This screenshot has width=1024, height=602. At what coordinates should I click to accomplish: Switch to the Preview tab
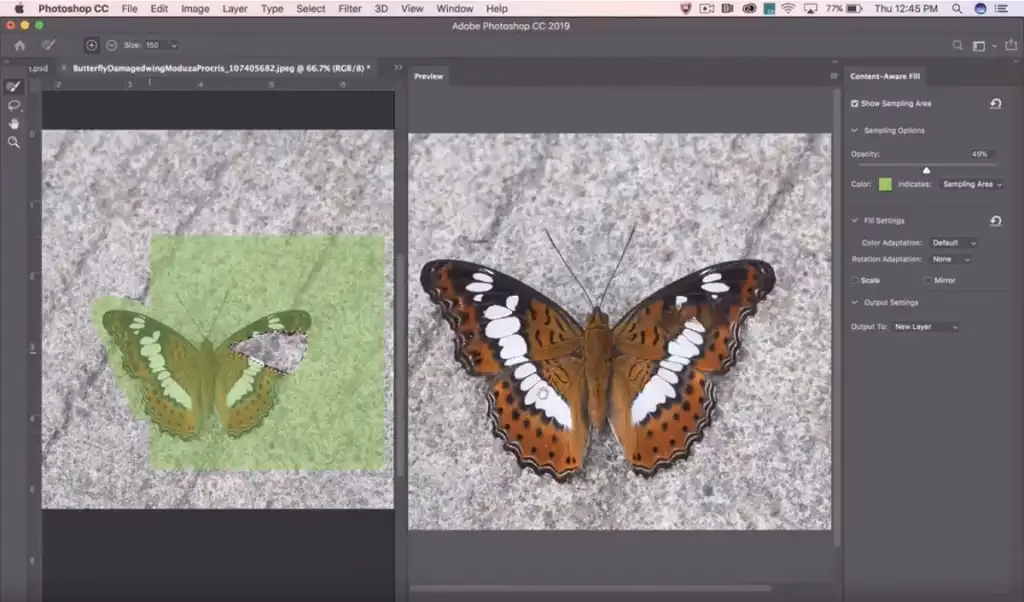[428, 75]
